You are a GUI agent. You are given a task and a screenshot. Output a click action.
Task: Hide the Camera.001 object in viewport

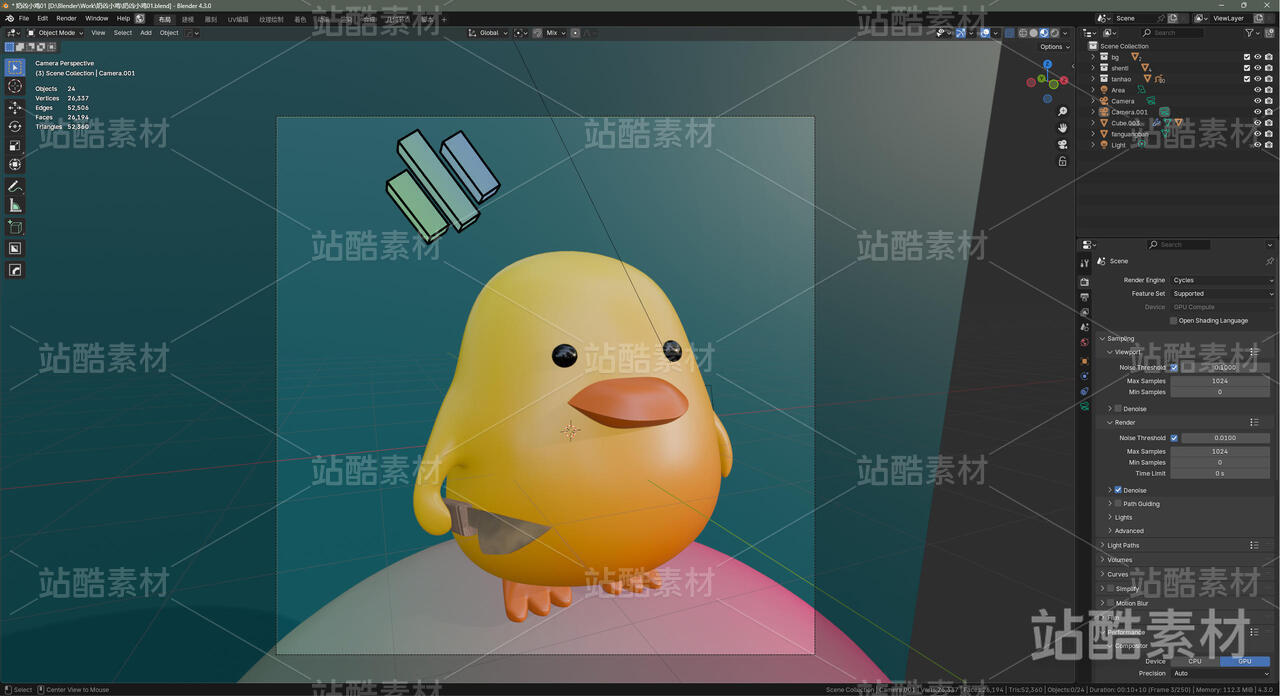coord(1258,112)
